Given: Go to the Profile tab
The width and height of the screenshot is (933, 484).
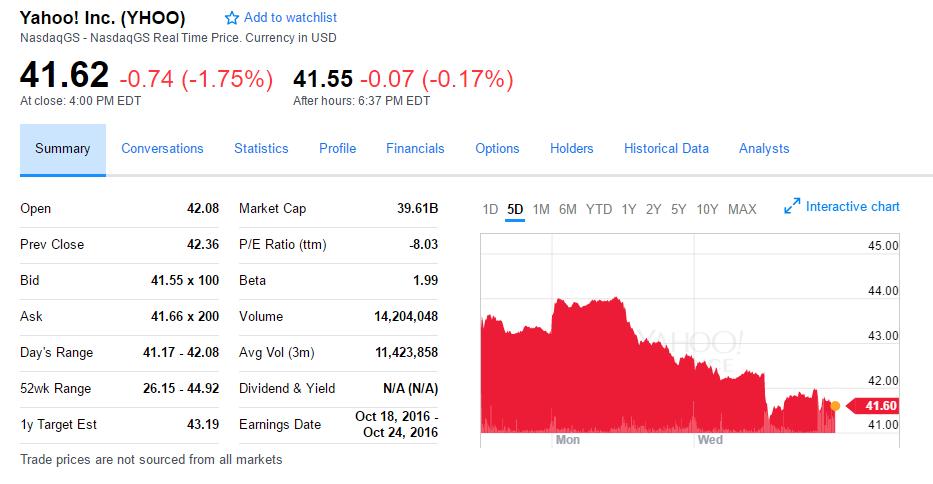Looking at the screenshot, I should point(337,149).
